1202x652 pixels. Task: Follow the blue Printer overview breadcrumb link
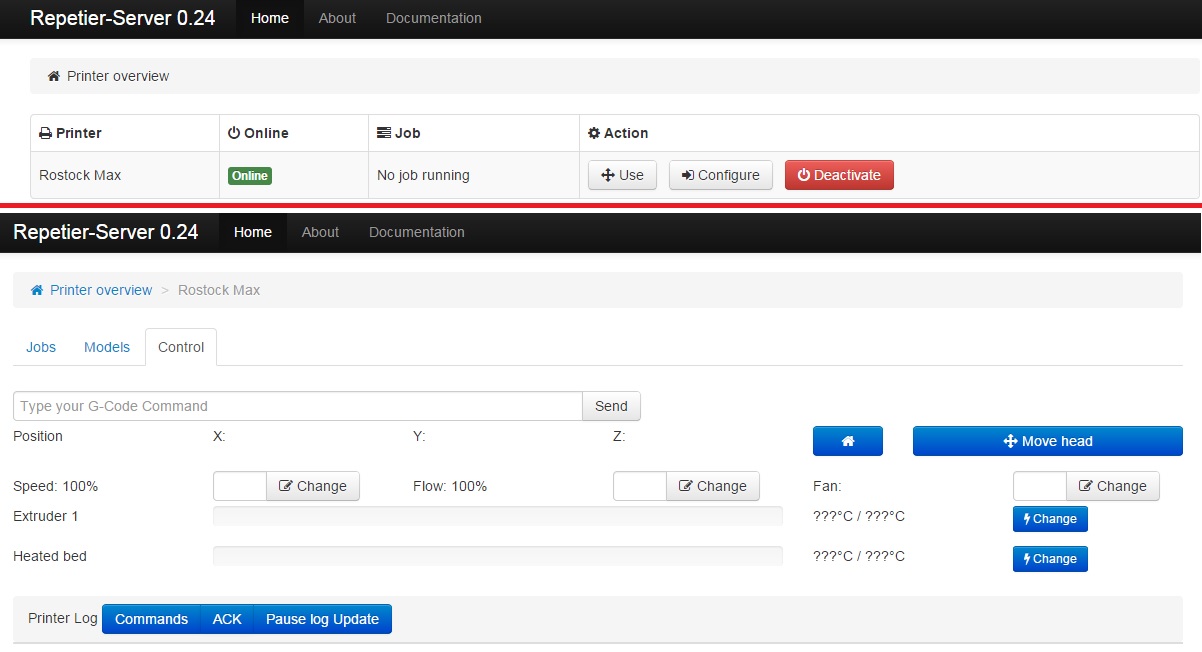pos(101,290)
